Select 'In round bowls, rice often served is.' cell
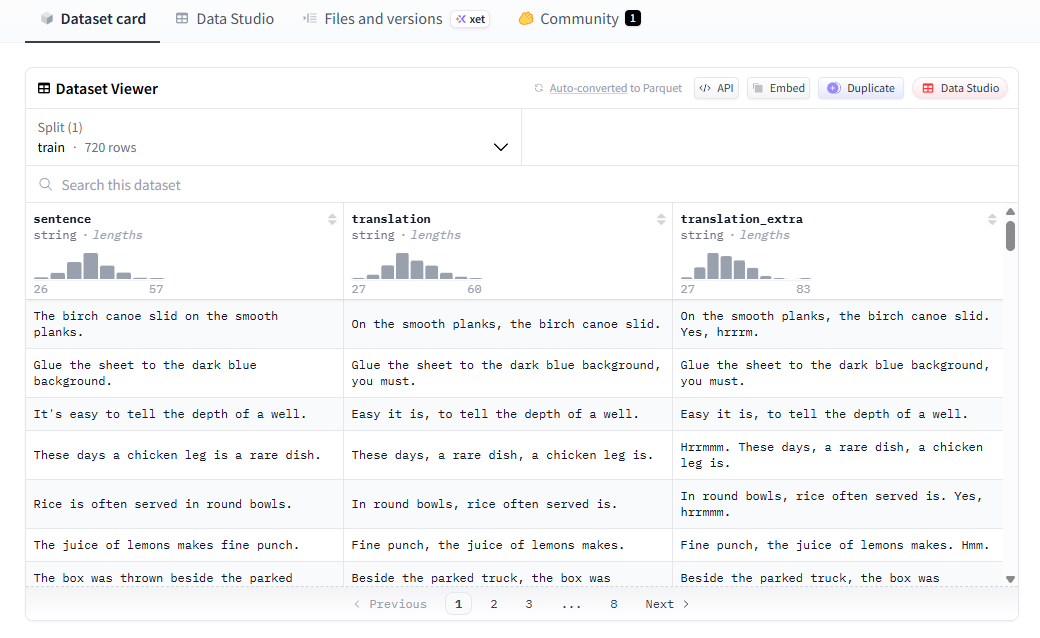Screen dimensions: 1040x638 (x=508, y=504)
